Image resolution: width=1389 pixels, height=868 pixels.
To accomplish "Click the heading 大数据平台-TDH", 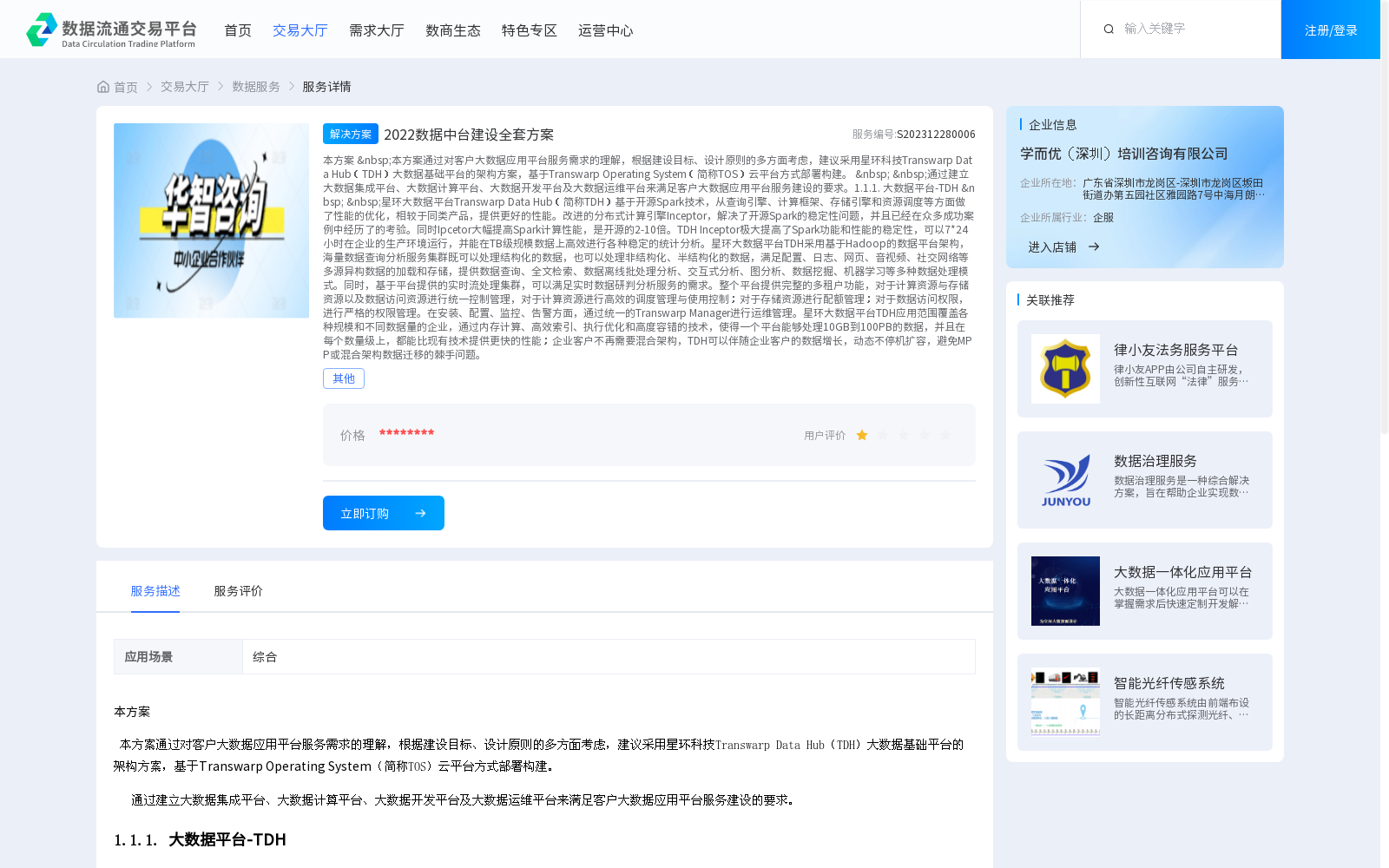I will click(227, 839).
